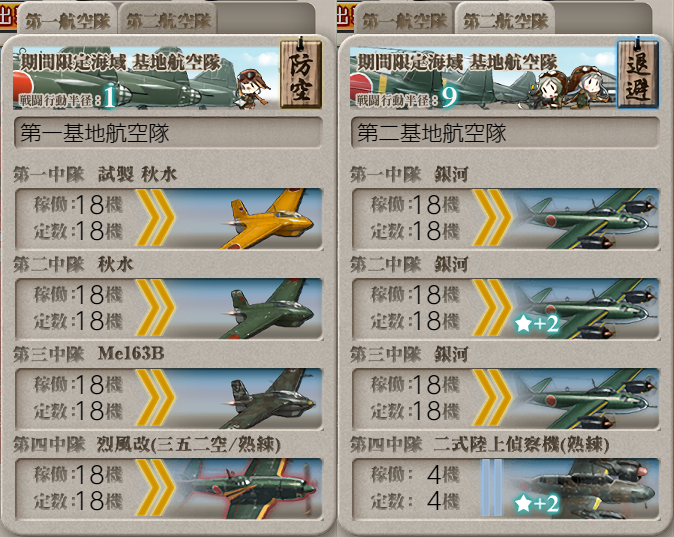Select the green 秋水 aircraft in second squadron

(168, 309)
